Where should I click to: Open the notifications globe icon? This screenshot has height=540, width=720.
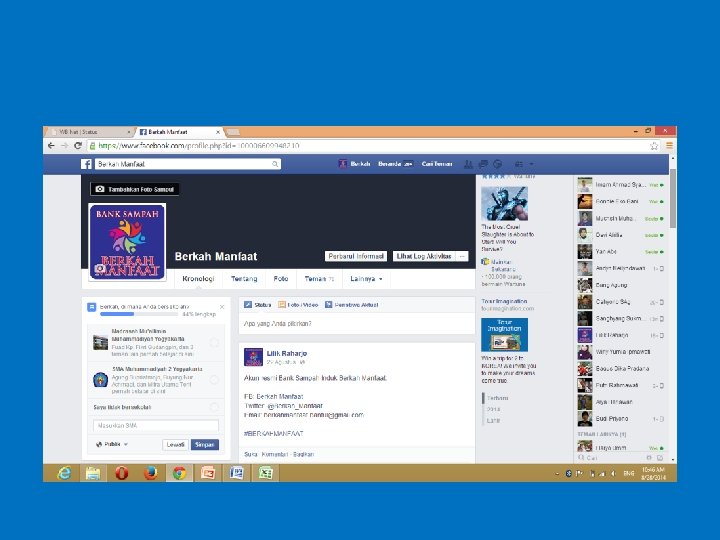pyautogui.click(x=498, y=164)
